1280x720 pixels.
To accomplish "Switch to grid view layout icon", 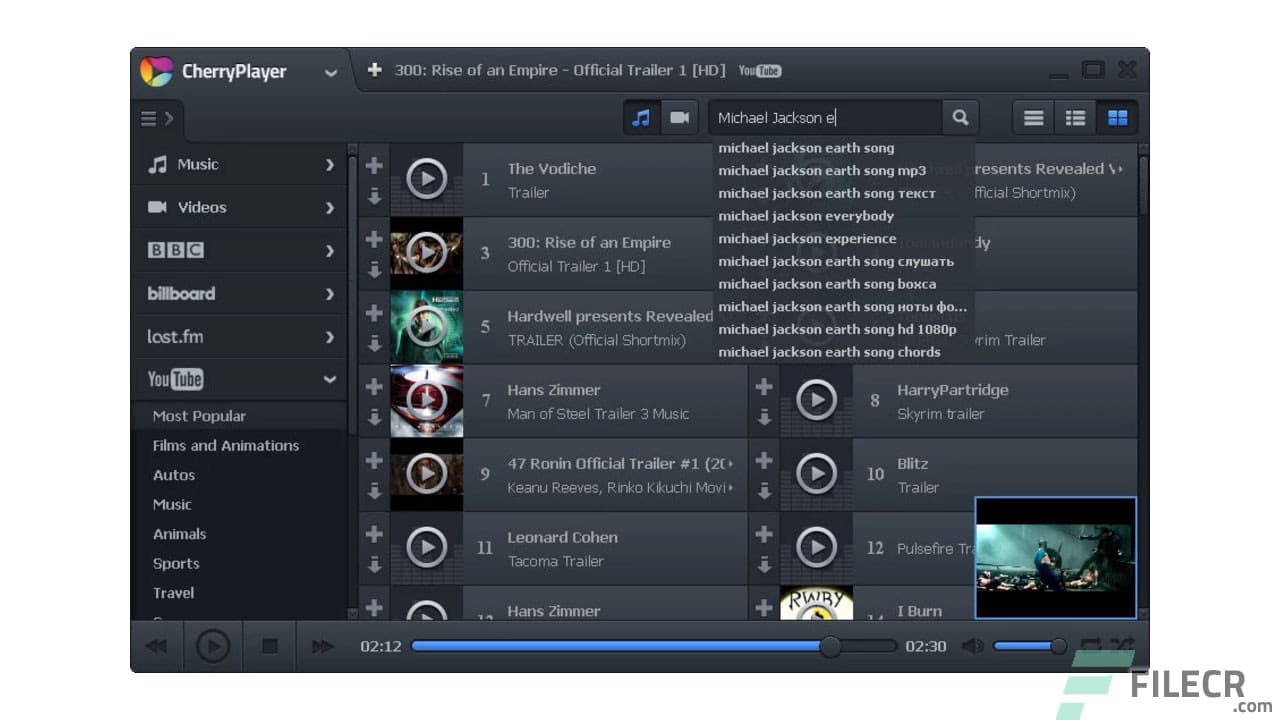I will [1117, 117].
